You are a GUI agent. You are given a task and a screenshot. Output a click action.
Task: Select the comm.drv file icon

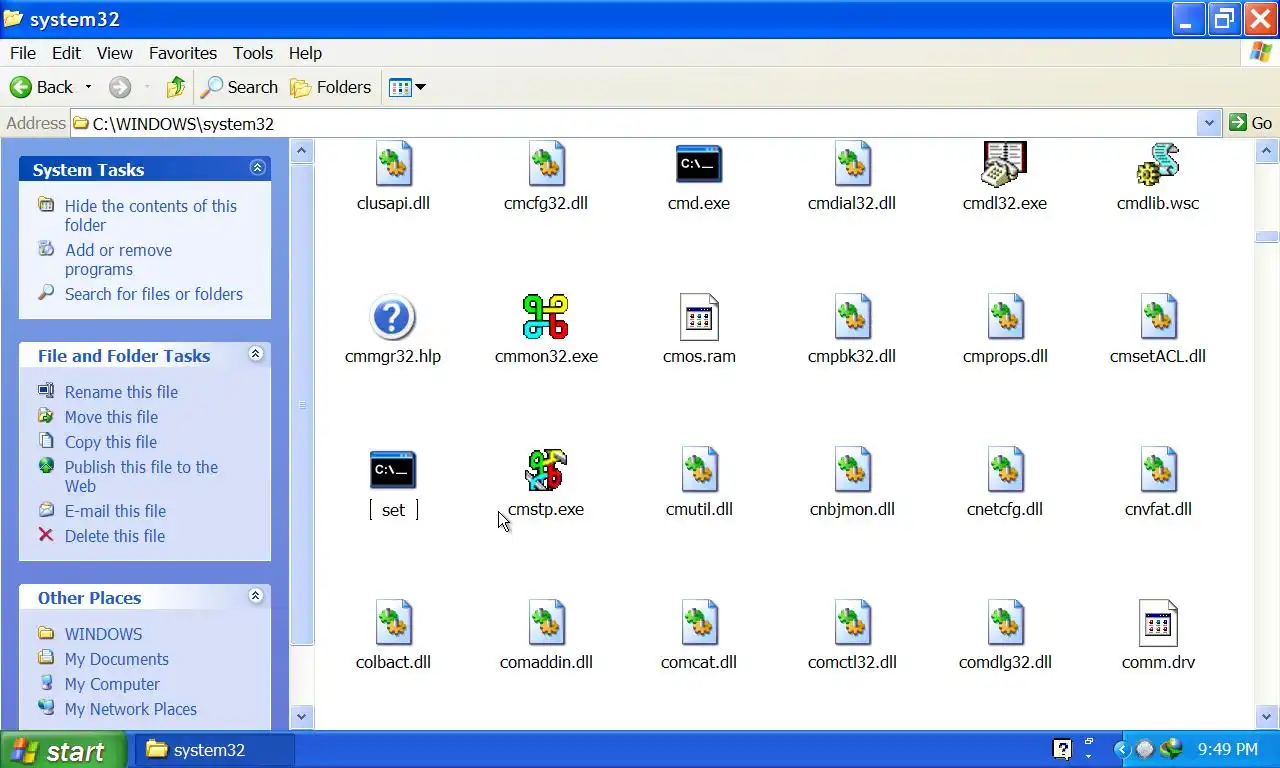pos(1158,623)
